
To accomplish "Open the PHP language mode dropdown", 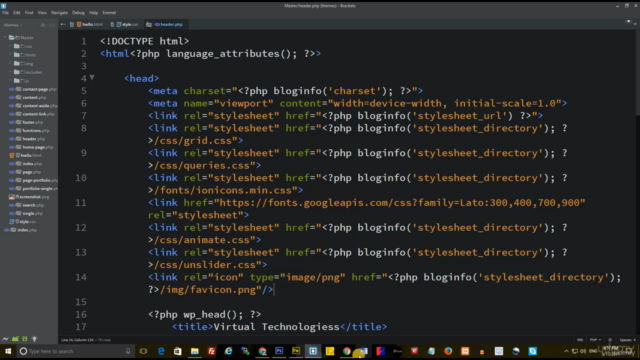I will [596, 340].
